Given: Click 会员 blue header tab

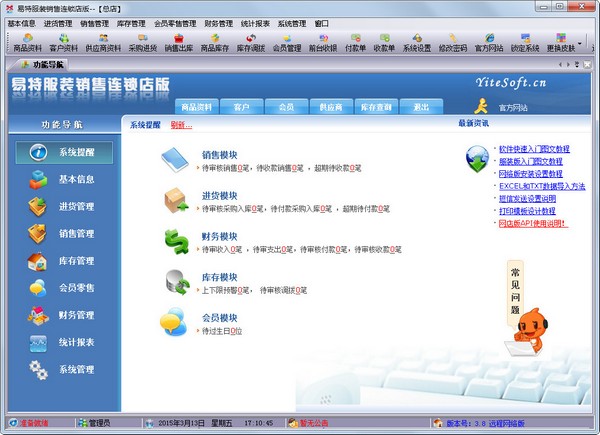Looking at the screenshot, I should click(x=286, y=107).
